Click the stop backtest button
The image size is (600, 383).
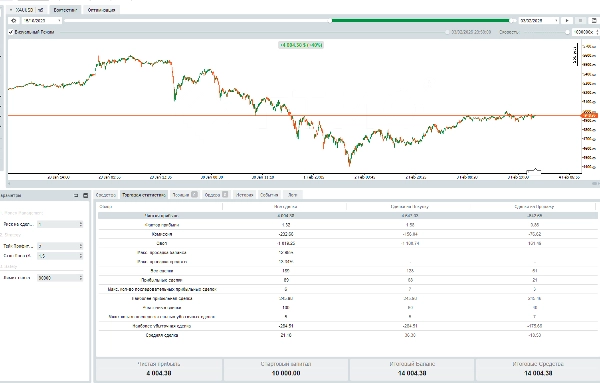(x=580, y=21)
